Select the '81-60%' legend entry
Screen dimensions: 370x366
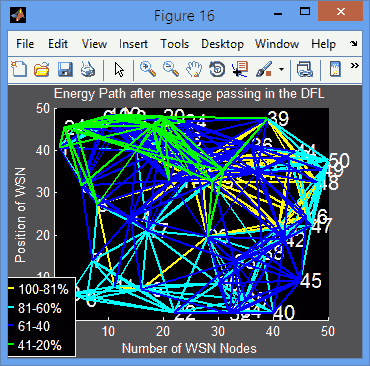40,309
